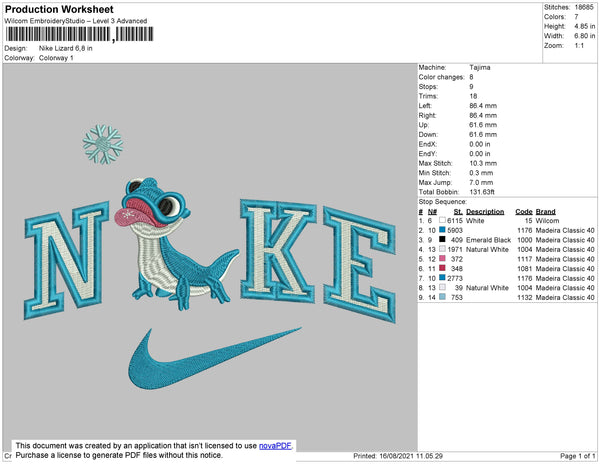Select the Max Stitch value '10.3 mm'
Screen dimensions: 600x464
point(483,163)
